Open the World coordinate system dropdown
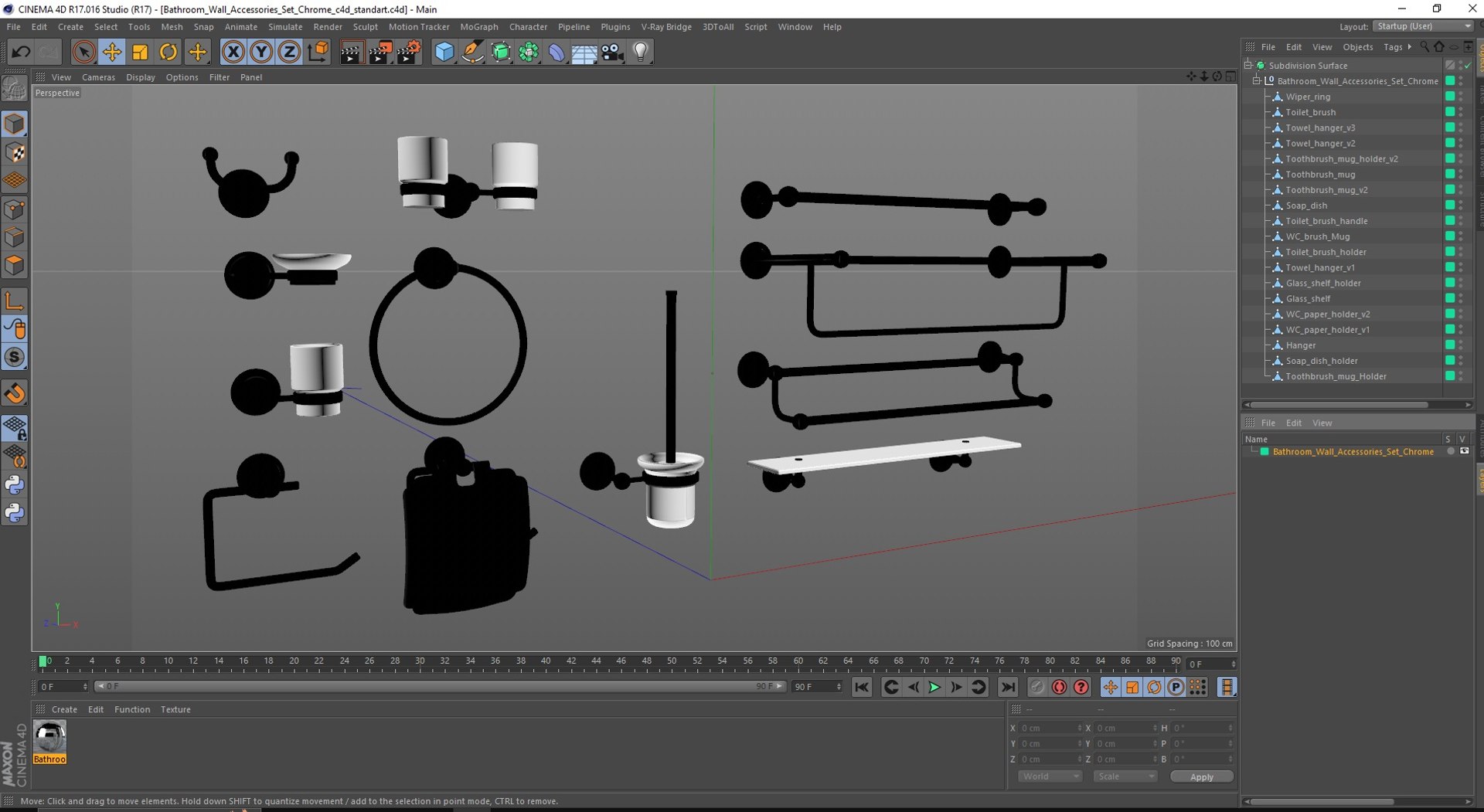The image size is (1484, 812). (1049, 776)
